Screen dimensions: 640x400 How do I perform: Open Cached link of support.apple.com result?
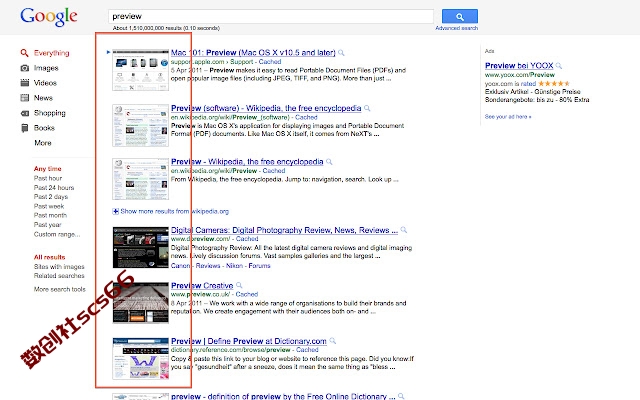pyautogui.click(x=270, y=62)
